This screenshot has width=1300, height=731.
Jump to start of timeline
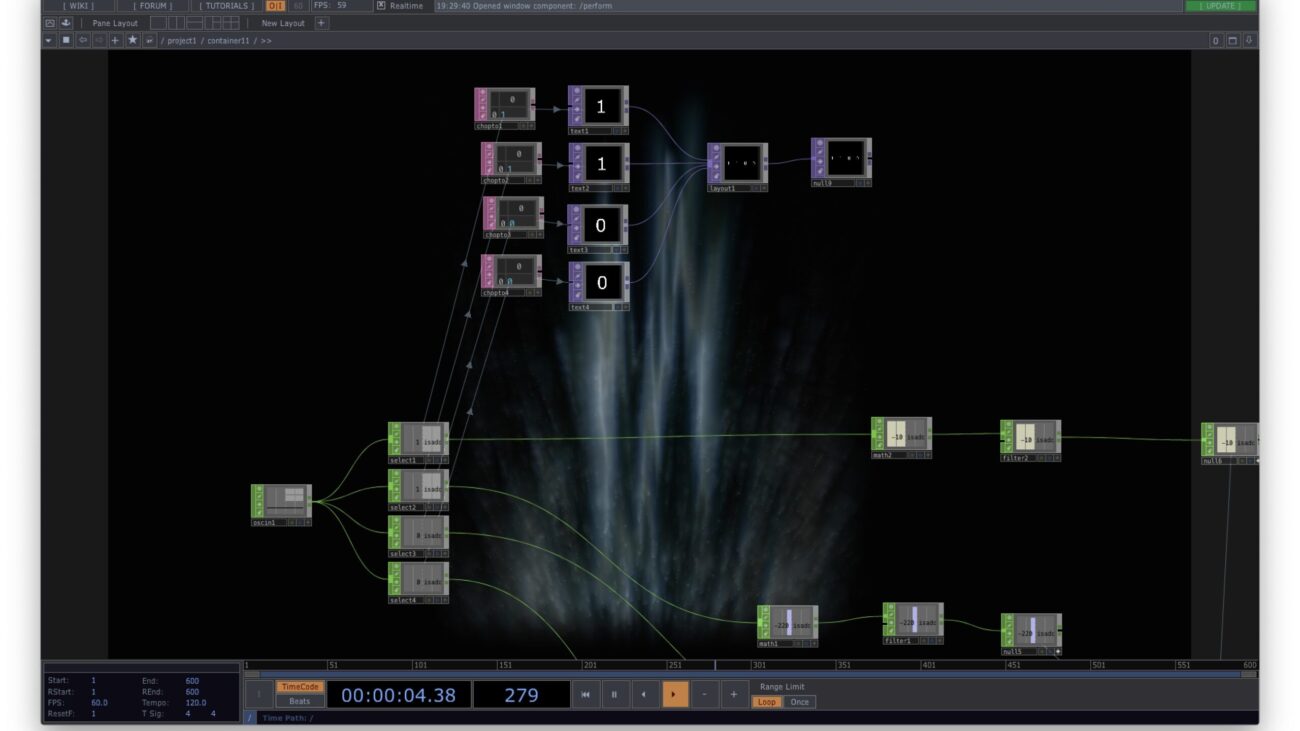(x=585, y=694)
